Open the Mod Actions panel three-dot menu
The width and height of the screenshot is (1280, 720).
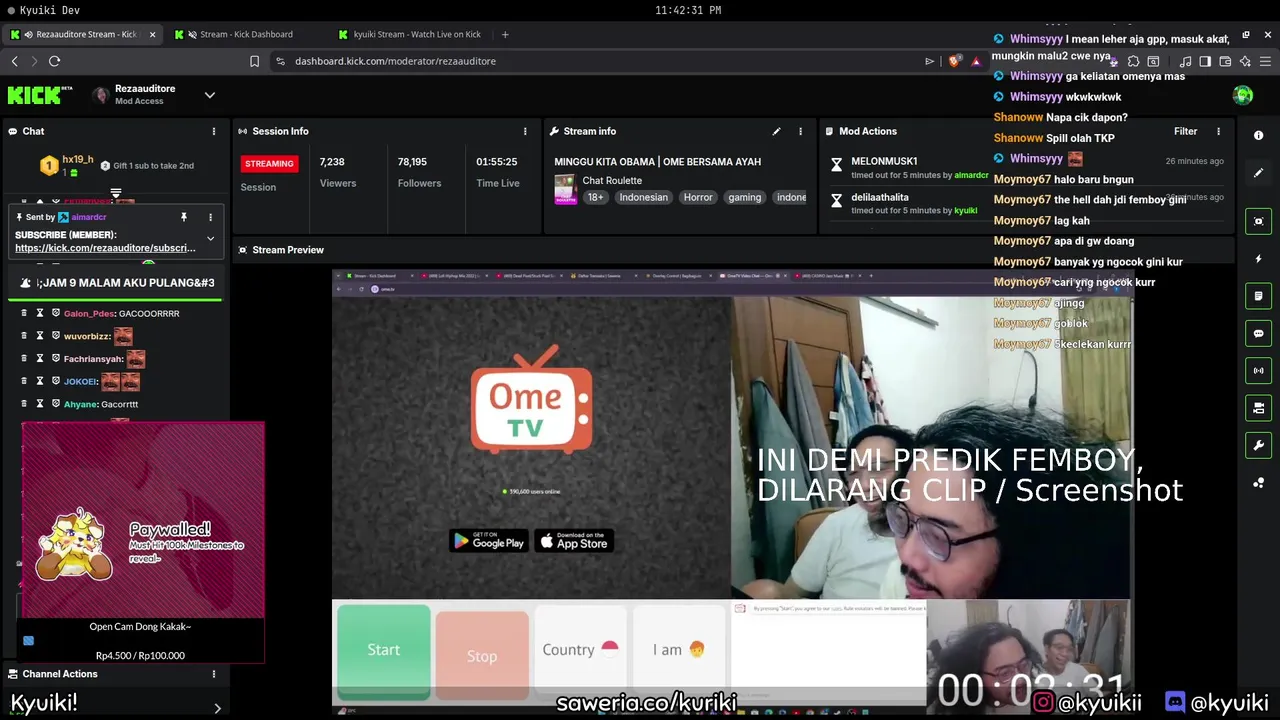point(1218,131)
